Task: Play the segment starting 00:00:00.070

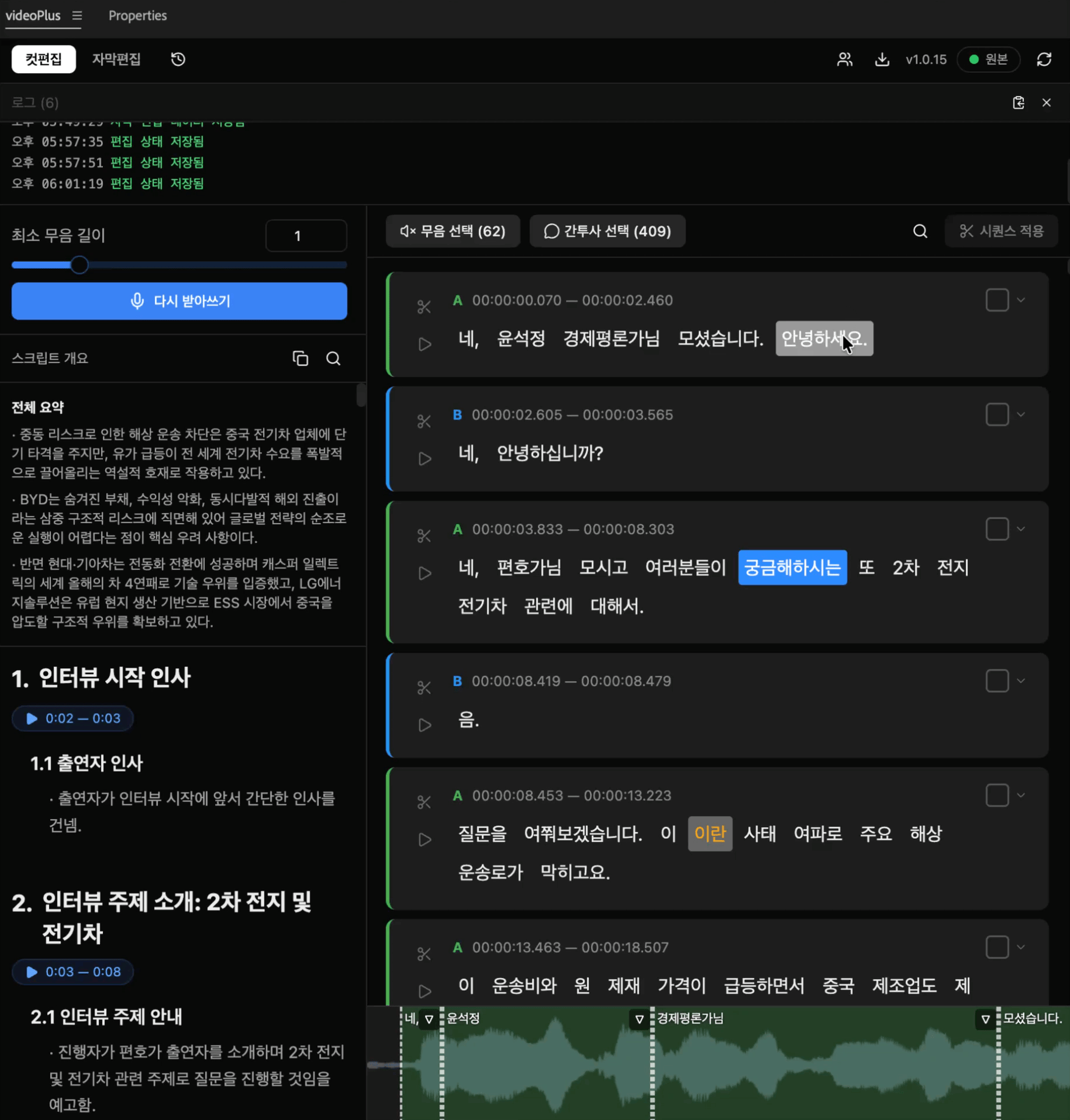Action: pos(425,344)
